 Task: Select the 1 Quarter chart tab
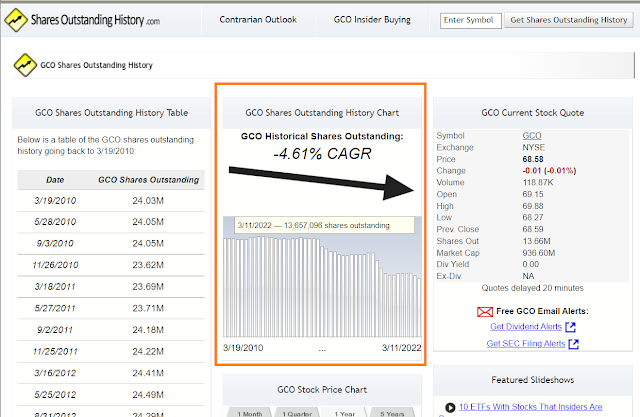297,413
